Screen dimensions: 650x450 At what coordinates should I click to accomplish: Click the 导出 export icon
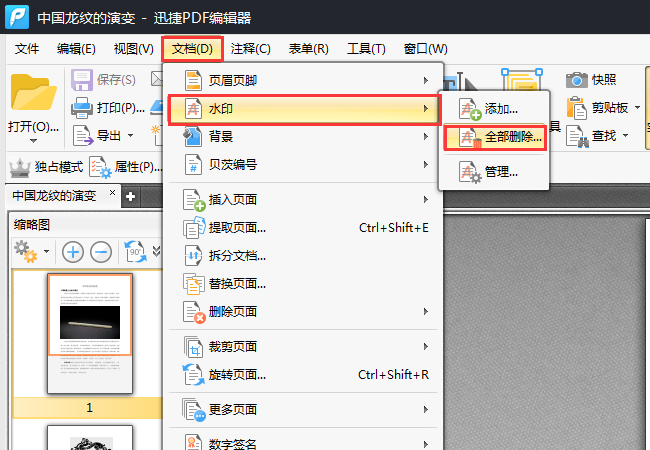tap(83, 135)
